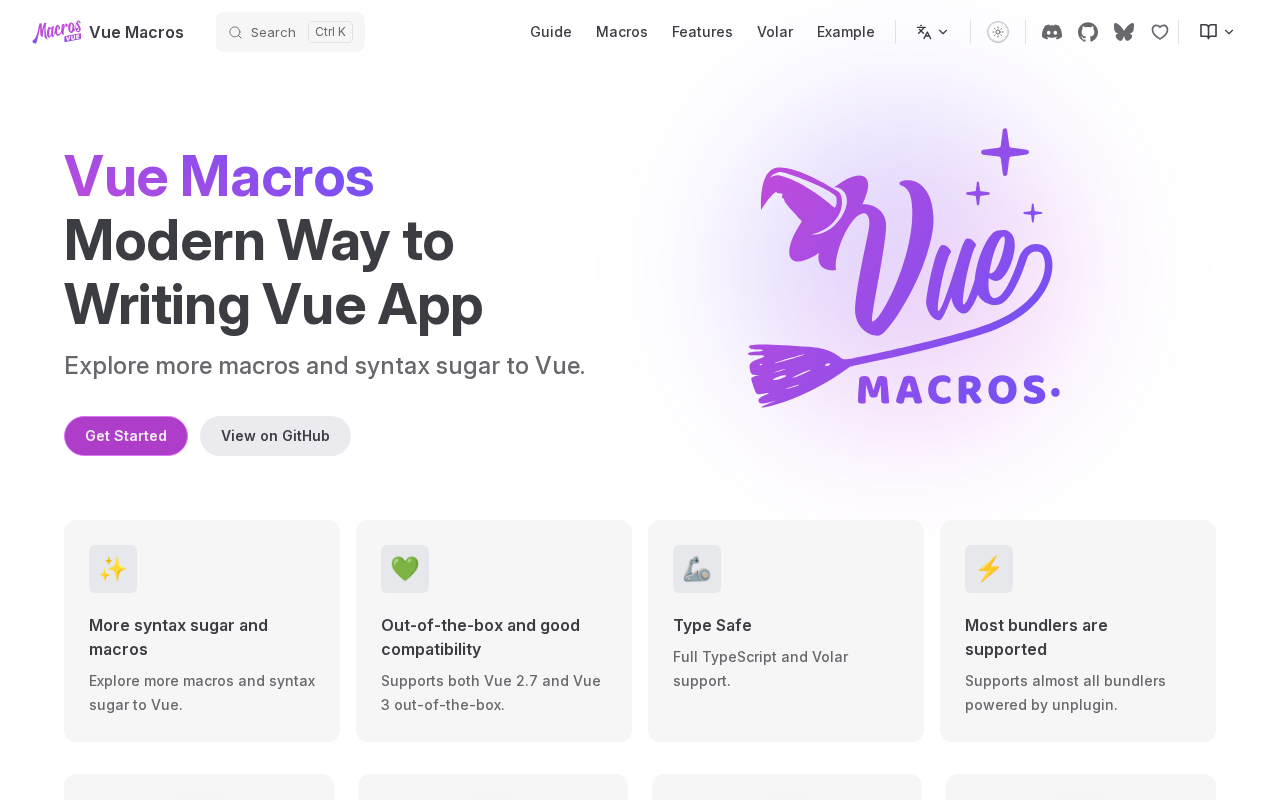Click the Search input box
This screenshot has height=800, width=1280.
click(x=290, y=32)
